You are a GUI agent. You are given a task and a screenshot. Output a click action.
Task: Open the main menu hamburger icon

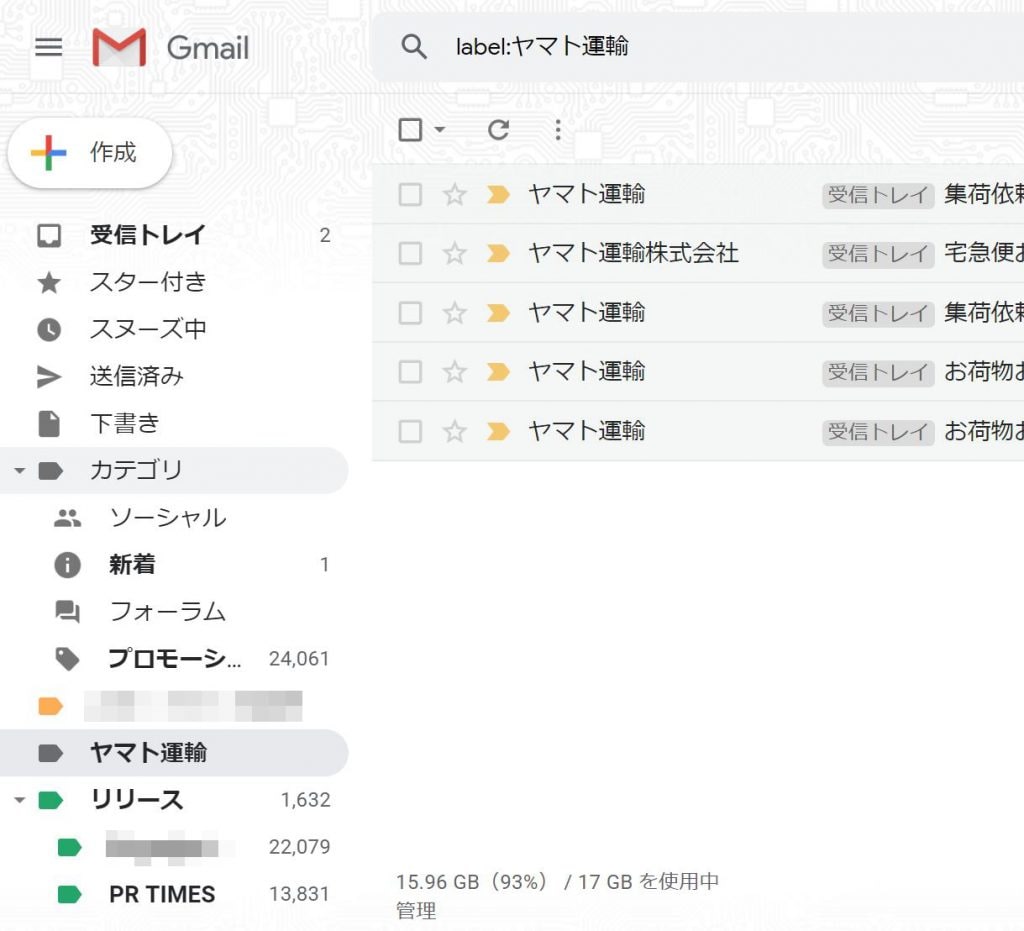(x=48, y=47)
